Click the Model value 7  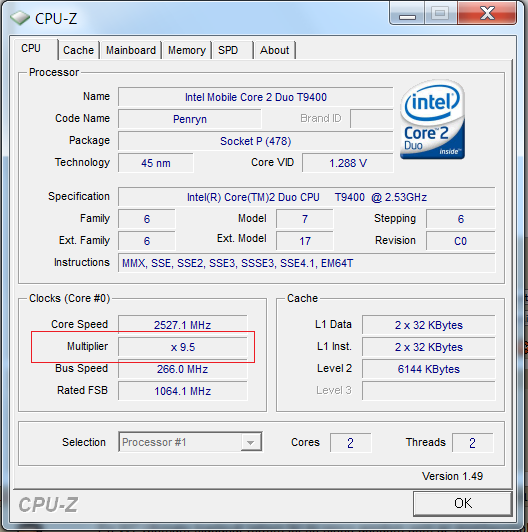pyautogui.click(x=305, y=219)
